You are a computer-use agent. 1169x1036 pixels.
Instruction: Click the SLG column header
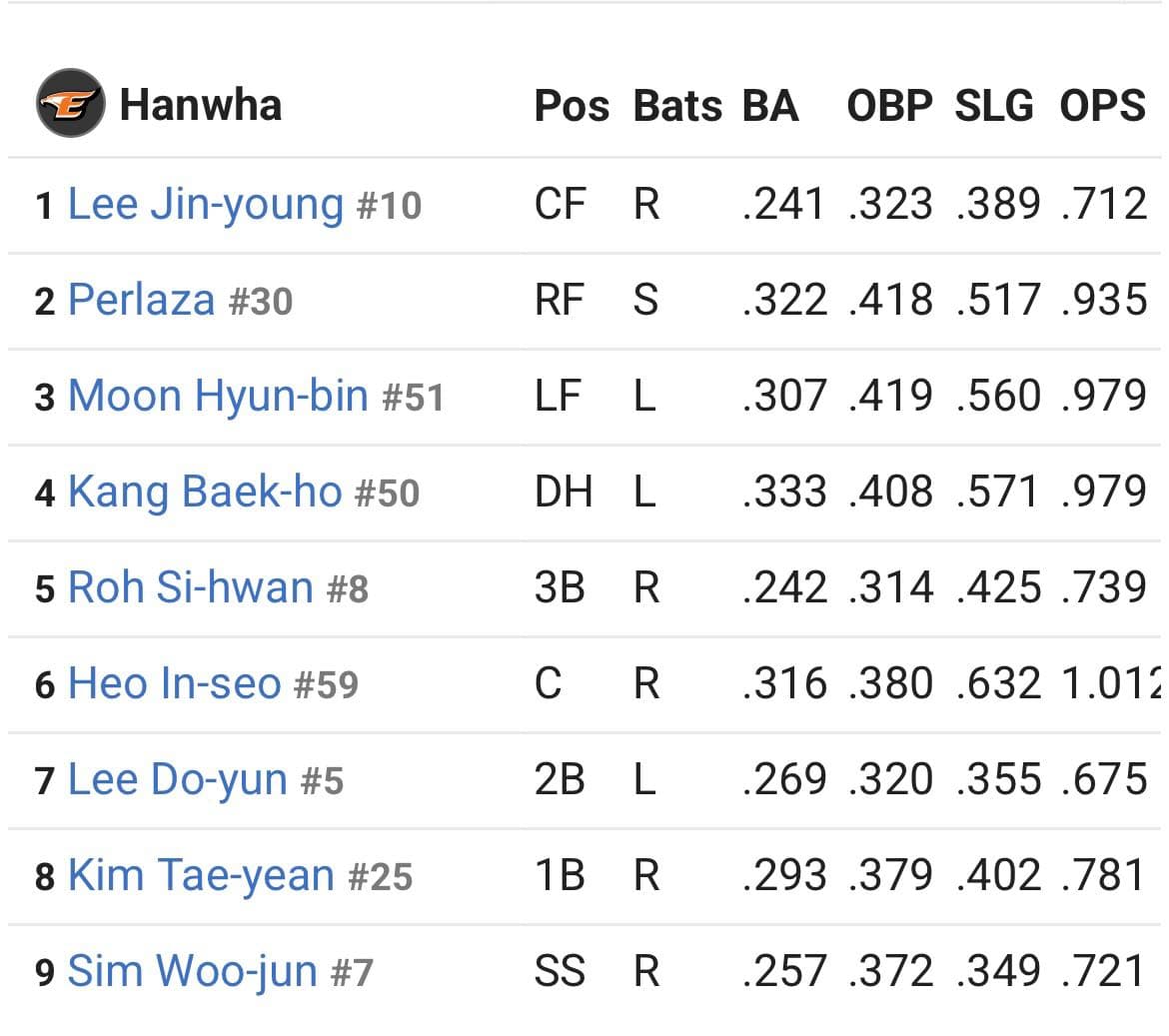[x=994, y=106]
